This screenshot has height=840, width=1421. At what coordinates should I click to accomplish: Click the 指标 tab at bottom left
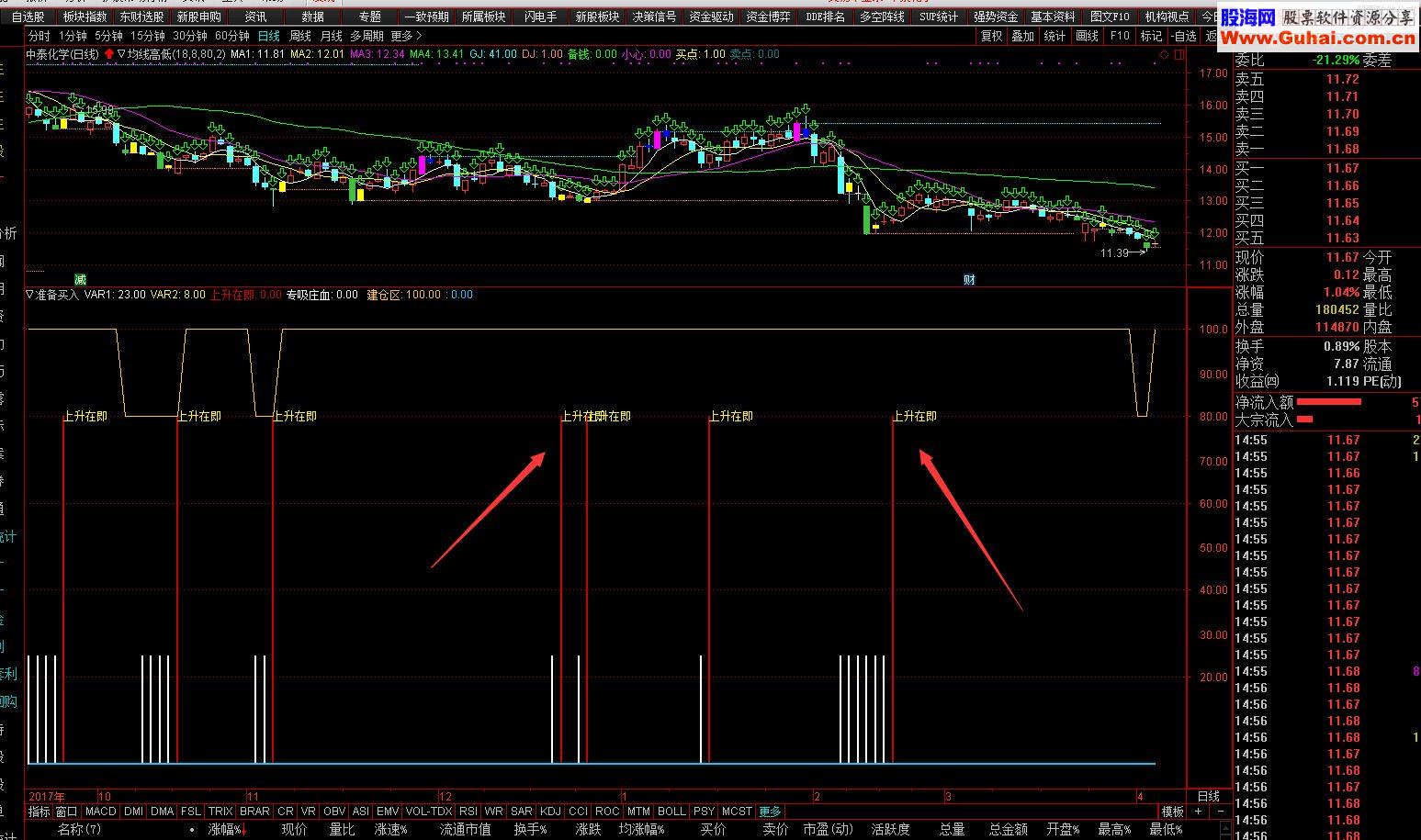coord(39,812)
